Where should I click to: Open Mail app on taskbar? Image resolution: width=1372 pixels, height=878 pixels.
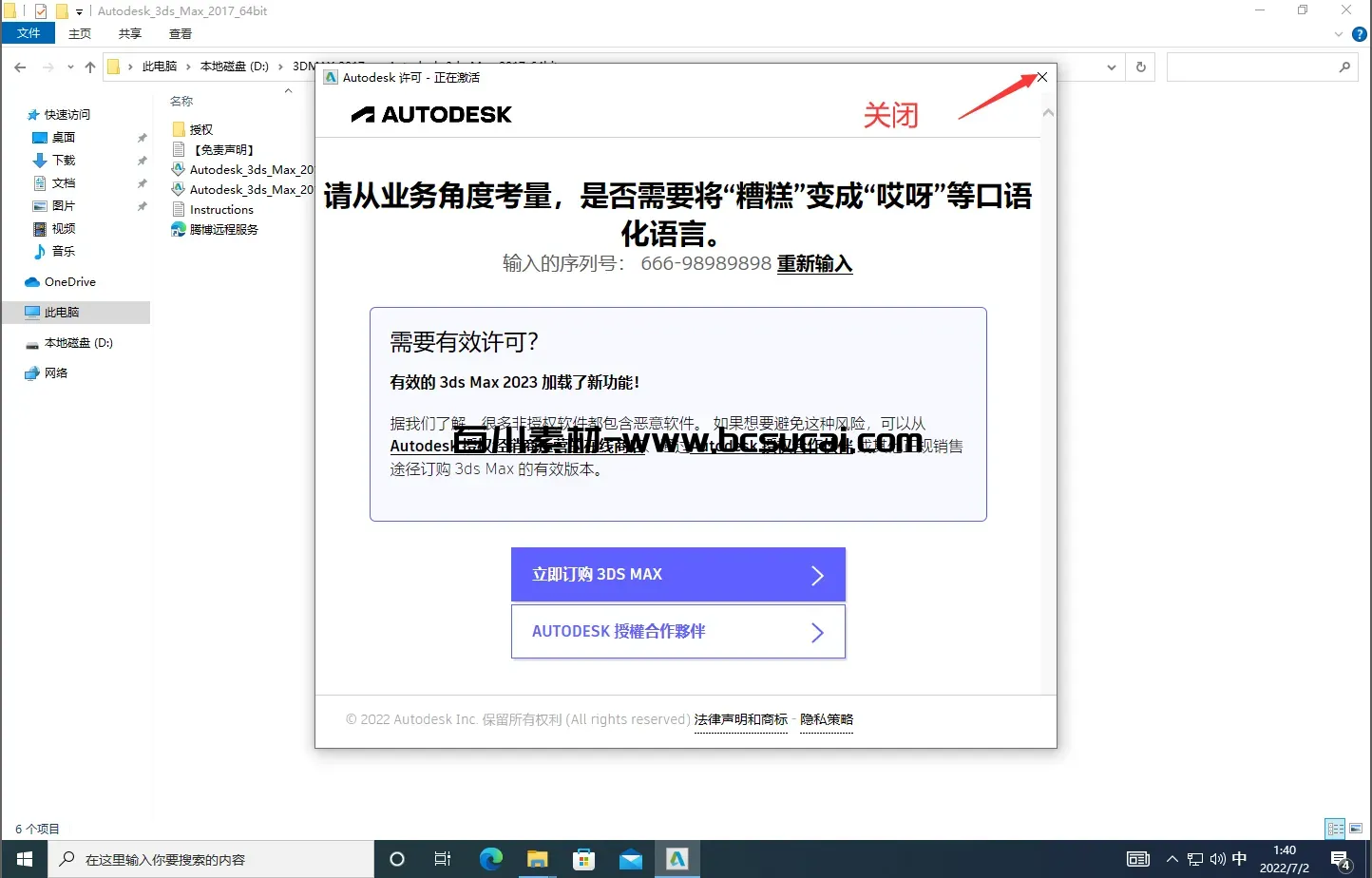631,859
